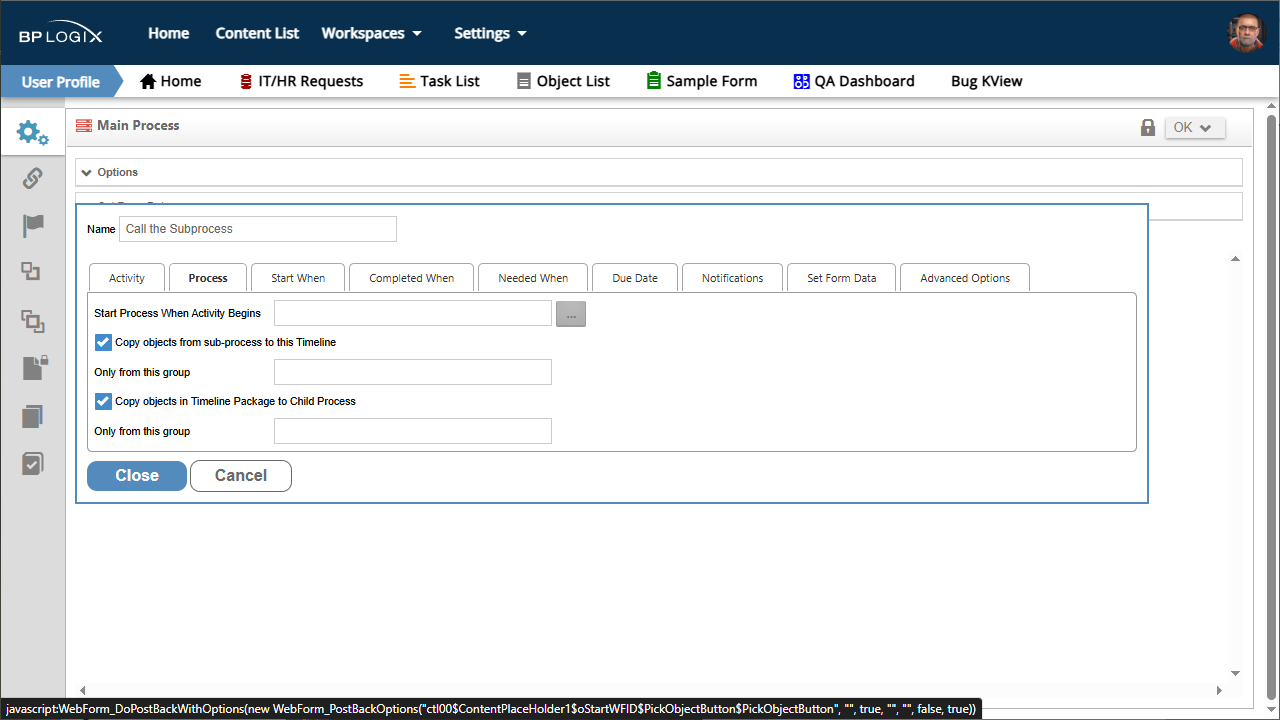1280x720 pixels.
Task: Click the BP Logix logo
Action: [x=61, y=35]
